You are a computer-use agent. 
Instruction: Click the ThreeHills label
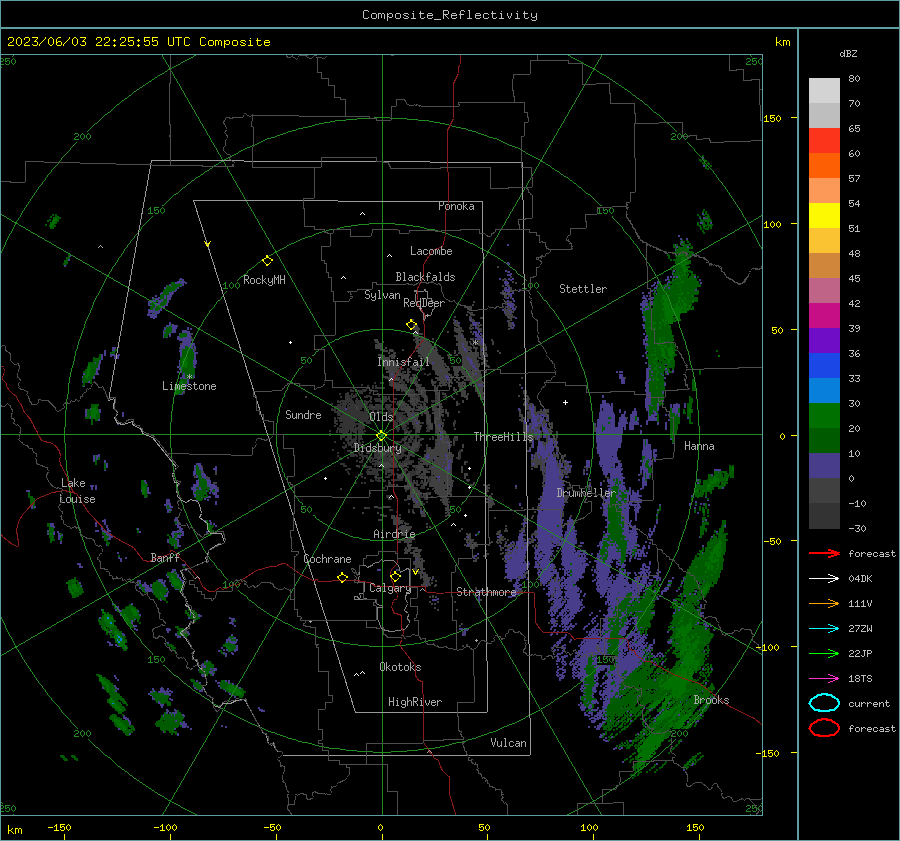pos(503,437)
